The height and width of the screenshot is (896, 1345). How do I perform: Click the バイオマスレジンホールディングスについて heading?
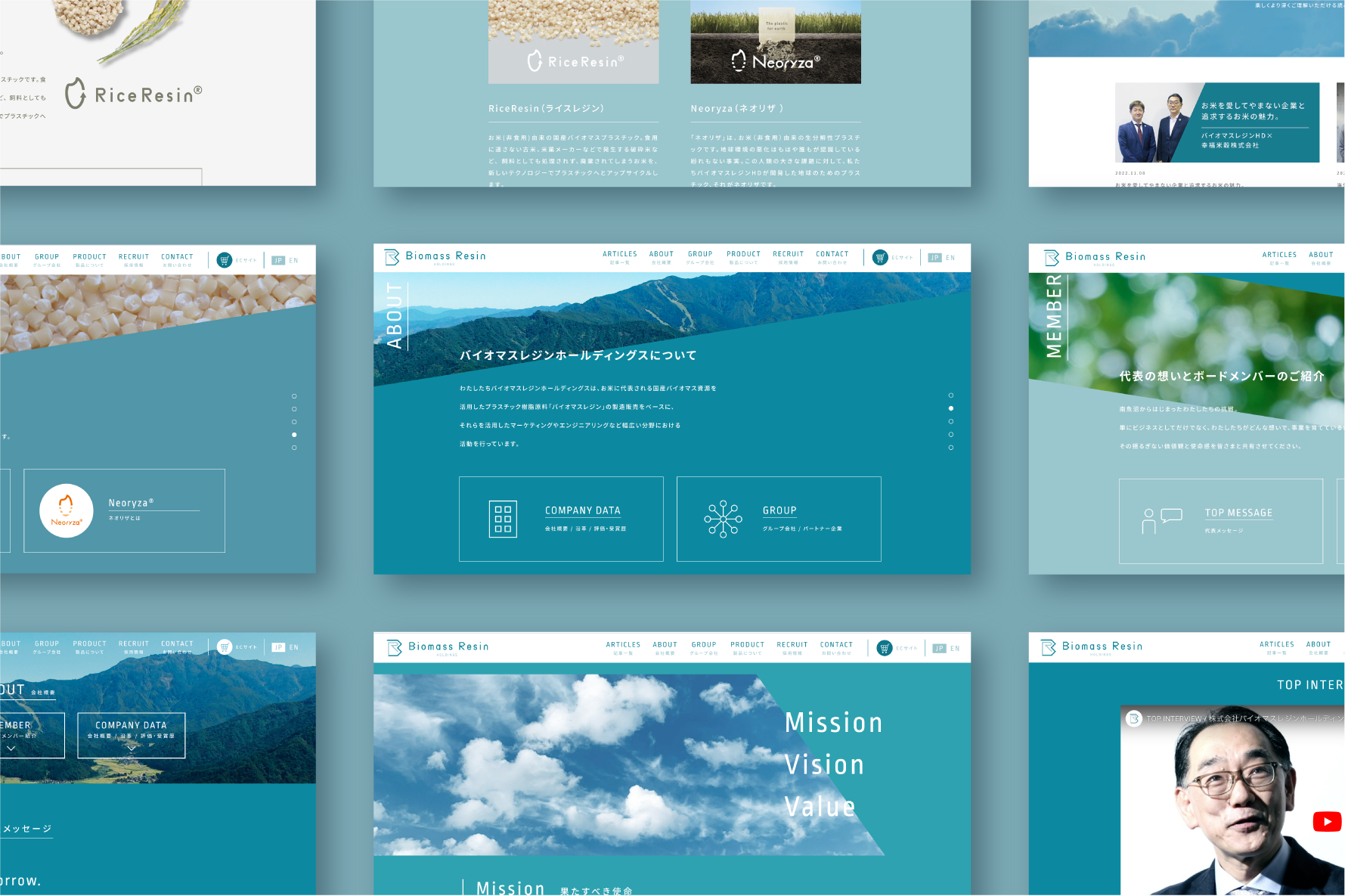[x=578, y=355]
